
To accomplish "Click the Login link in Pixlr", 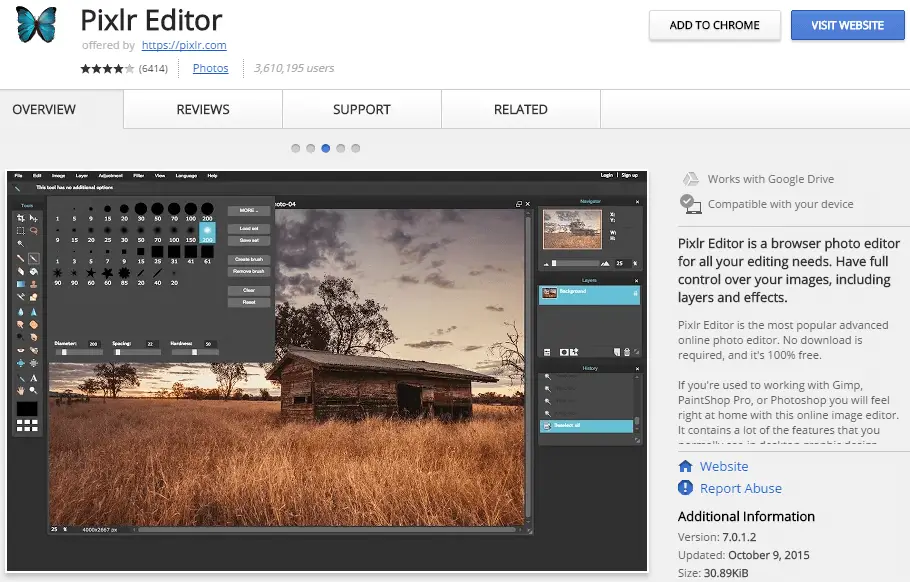I will coord(606,175).
